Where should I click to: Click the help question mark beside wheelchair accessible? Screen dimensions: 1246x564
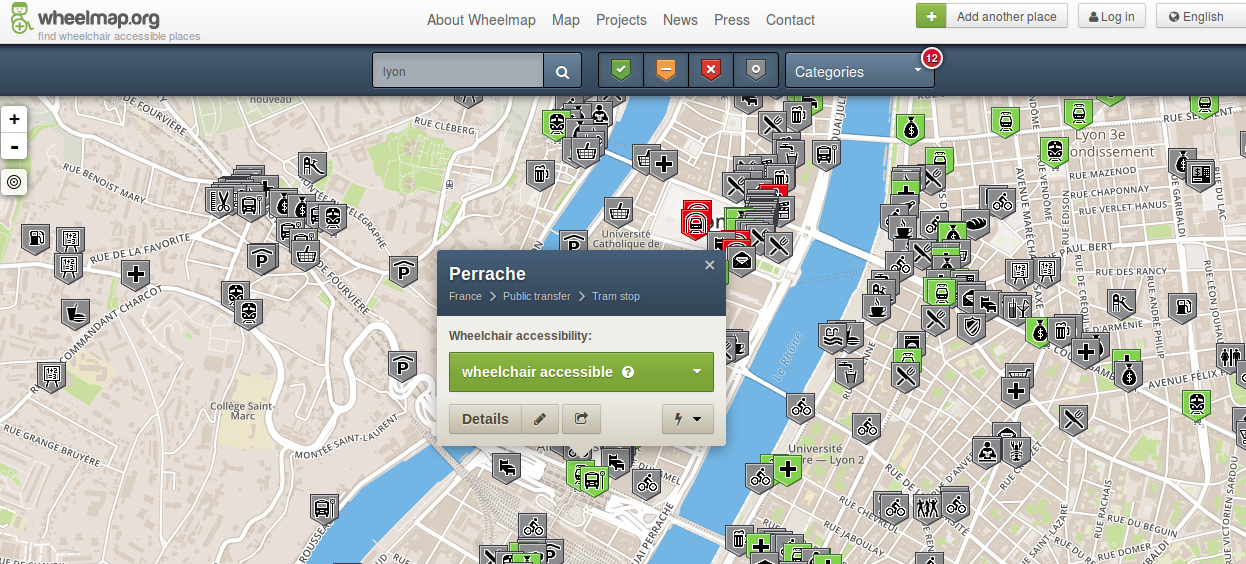tap(628, 372)
